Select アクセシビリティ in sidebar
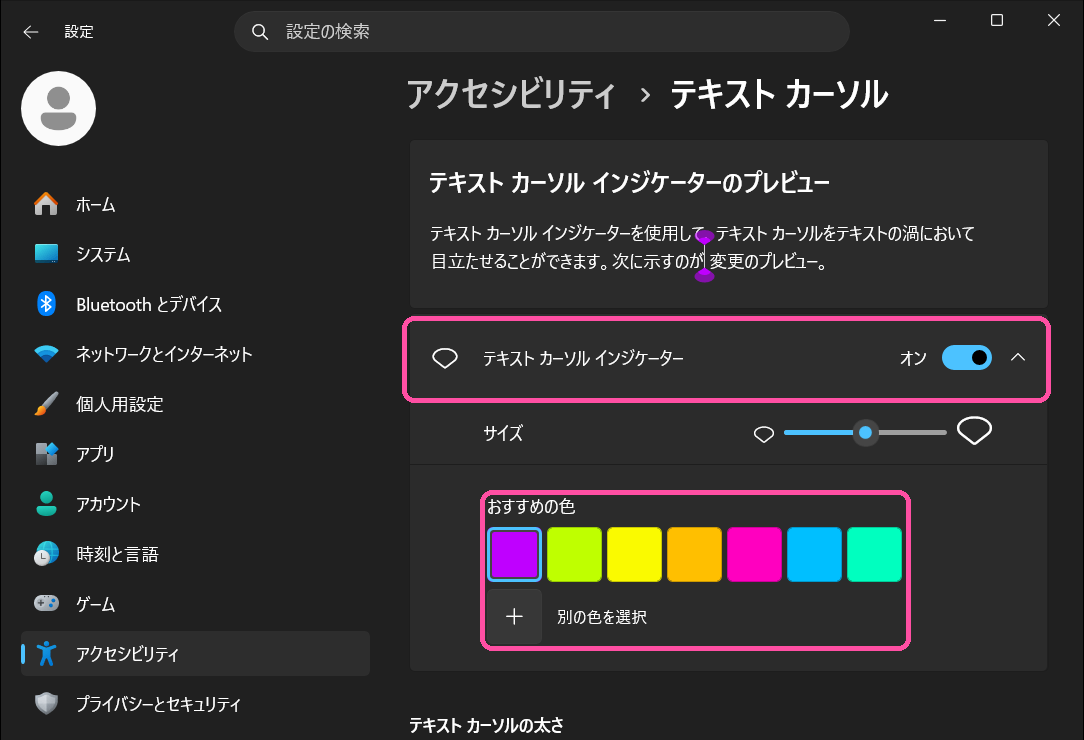 195,654
